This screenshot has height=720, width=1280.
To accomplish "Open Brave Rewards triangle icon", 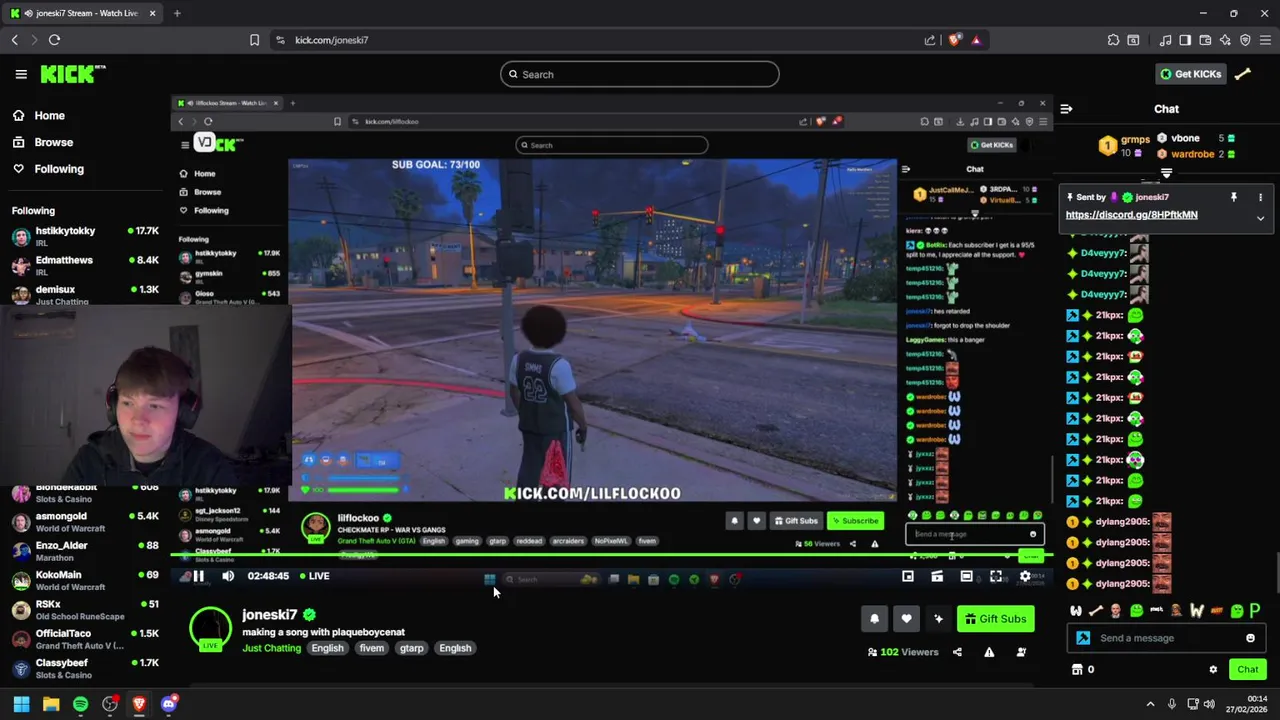I will tap(976, 40).
